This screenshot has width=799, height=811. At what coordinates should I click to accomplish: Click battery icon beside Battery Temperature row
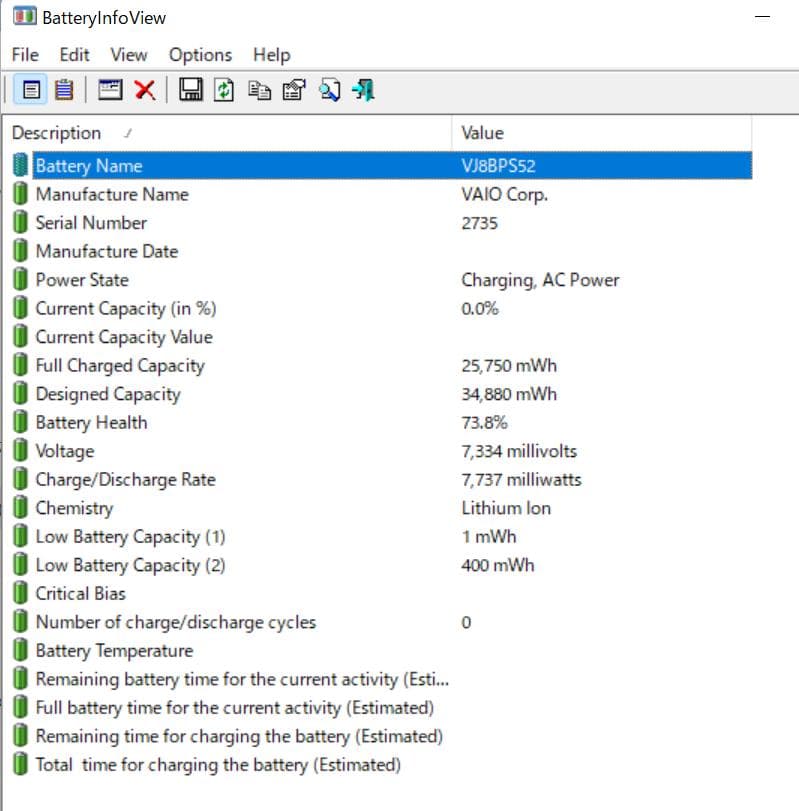20,650
